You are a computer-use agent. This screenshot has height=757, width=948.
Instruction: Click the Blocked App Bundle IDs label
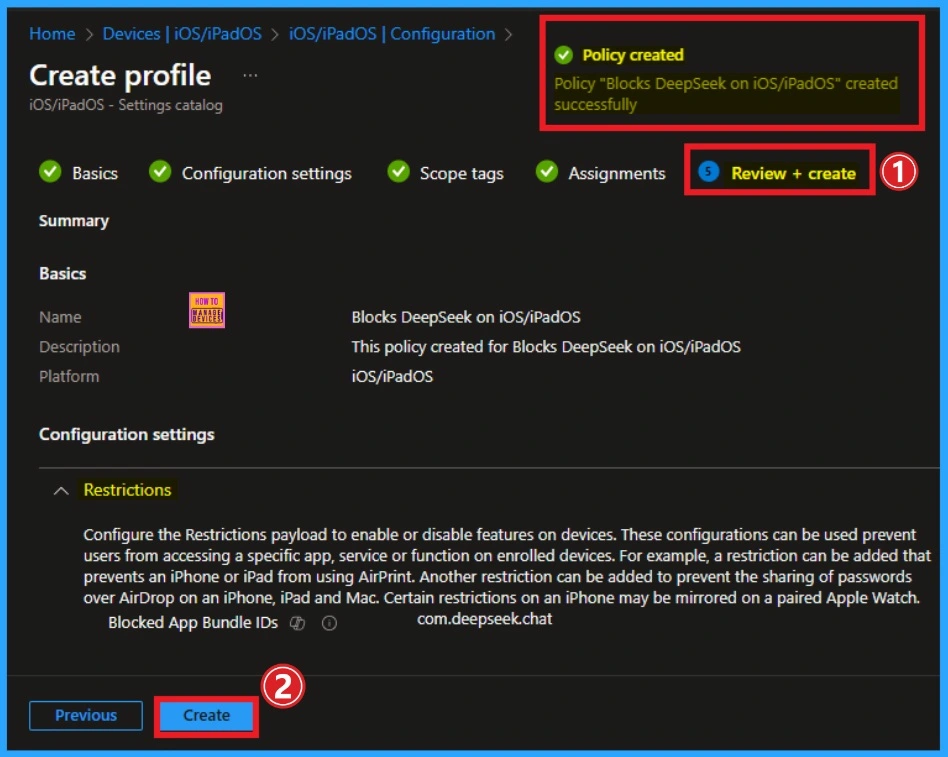pos(193,623)
